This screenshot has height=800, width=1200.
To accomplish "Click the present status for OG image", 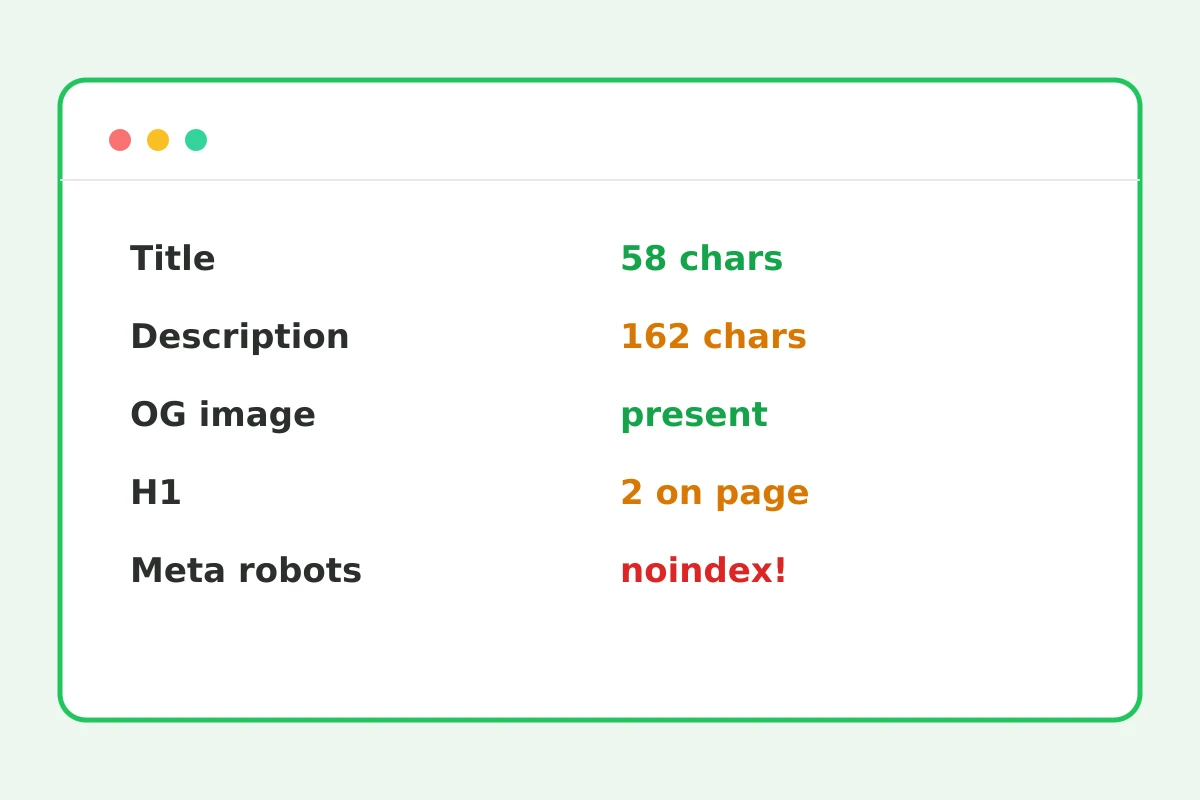I will point(694,415).
